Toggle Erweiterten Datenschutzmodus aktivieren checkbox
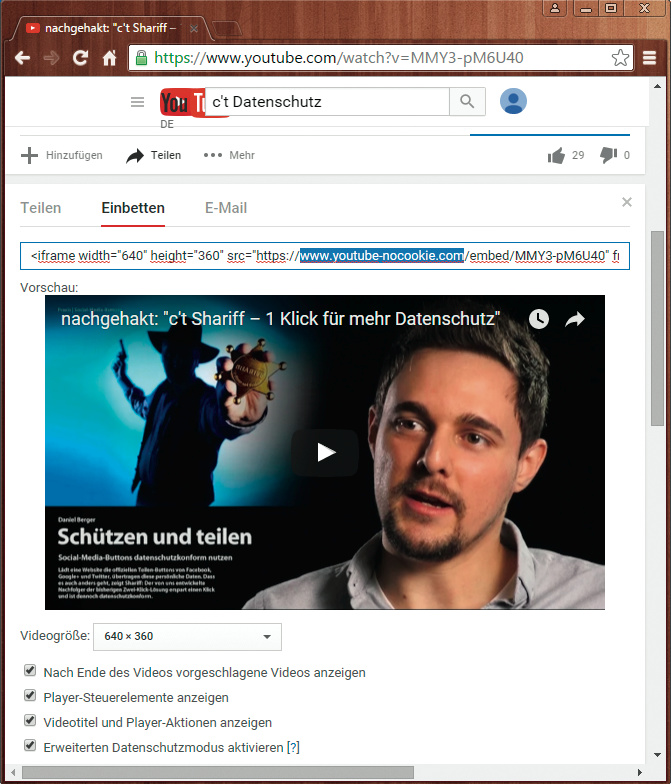The image size is (671, 784). 30,746
